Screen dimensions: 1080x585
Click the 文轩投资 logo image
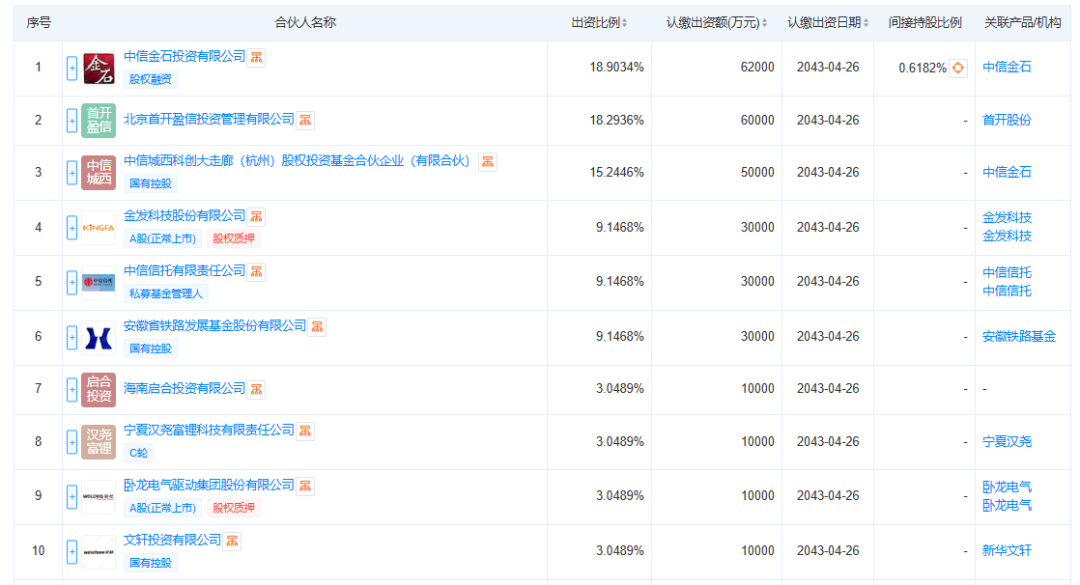(x=98, y=552)
